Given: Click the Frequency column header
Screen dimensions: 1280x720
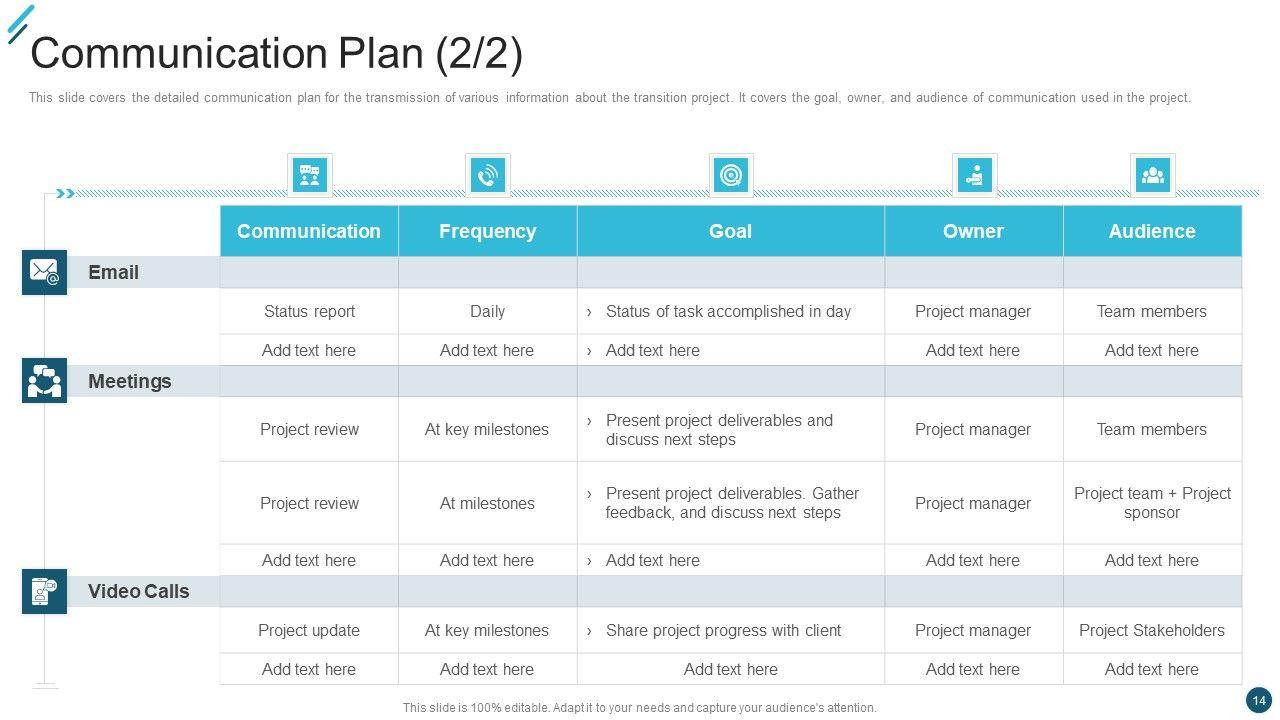Looking at the screenshot, I should [x=487, y=231].
